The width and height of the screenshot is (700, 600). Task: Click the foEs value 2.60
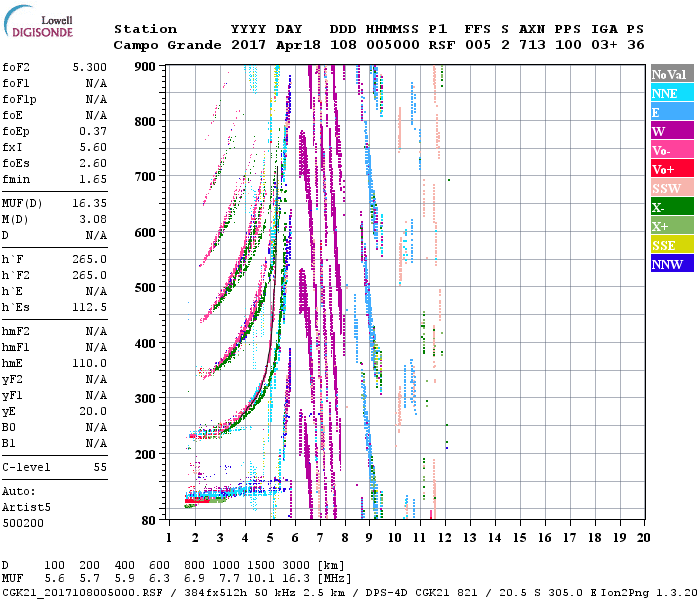(x=93, y=163)
